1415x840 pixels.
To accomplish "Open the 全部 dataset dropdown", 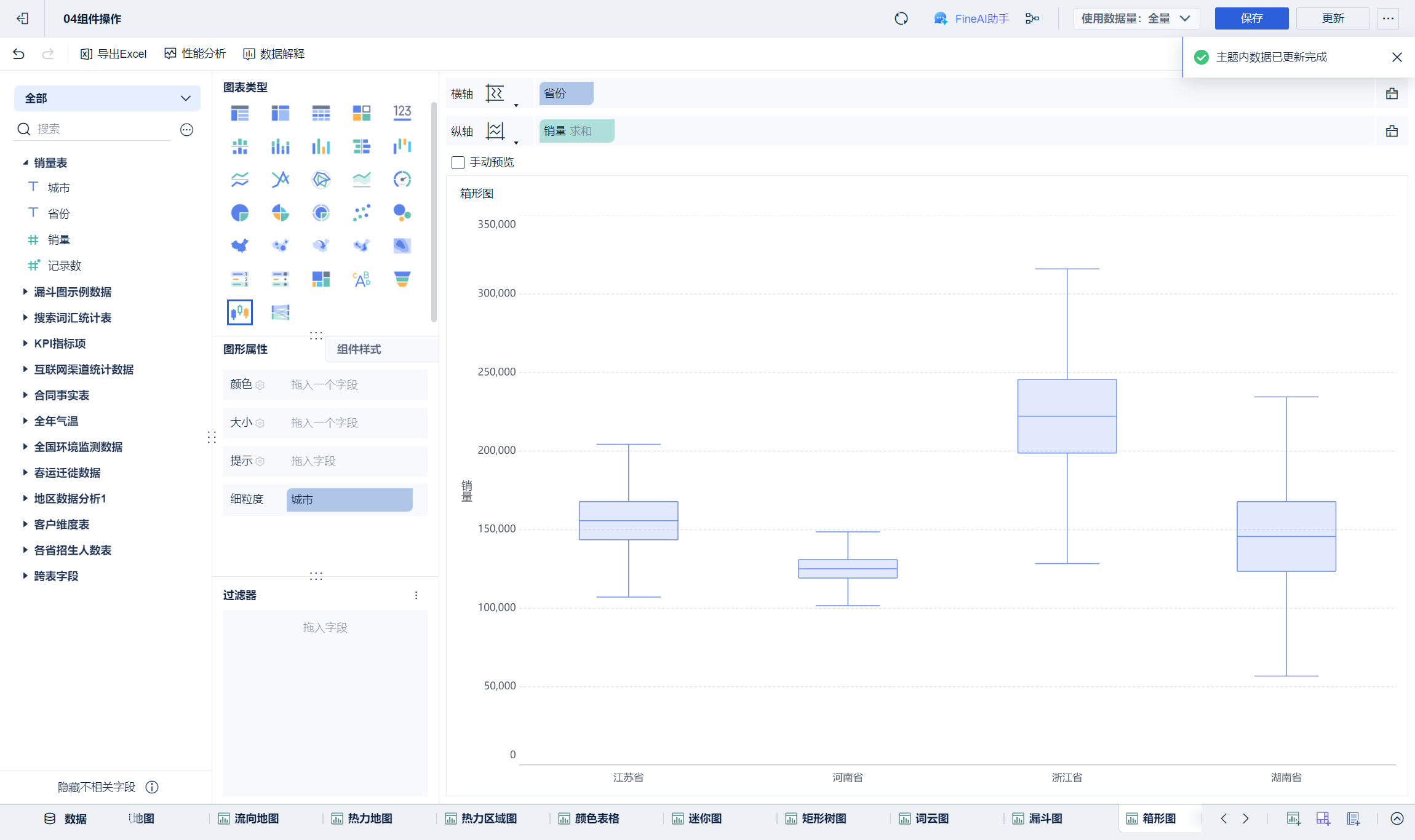I will [107, 98].
